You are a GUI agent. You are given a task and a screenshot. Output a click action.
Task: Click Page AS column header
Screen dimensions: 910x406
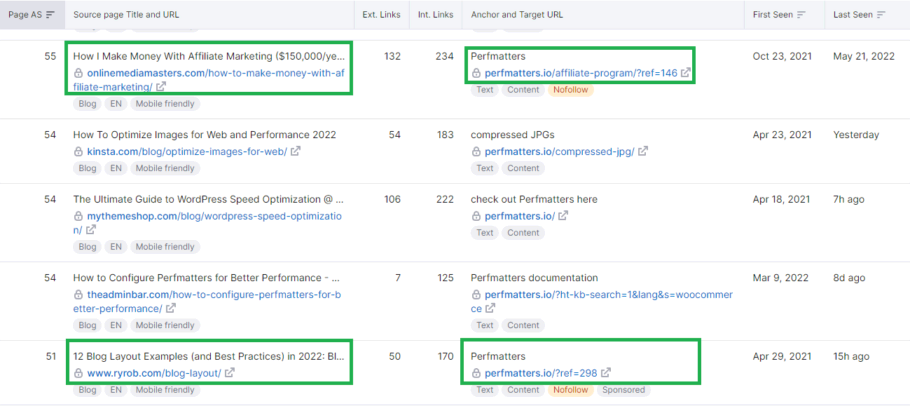click(32, 14)
